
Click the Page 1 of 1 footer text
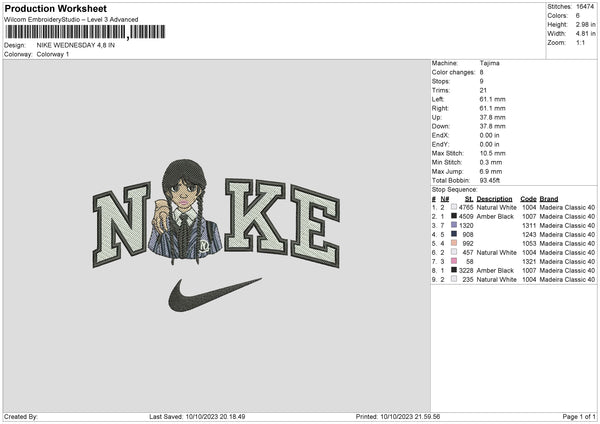click(579, 416)
